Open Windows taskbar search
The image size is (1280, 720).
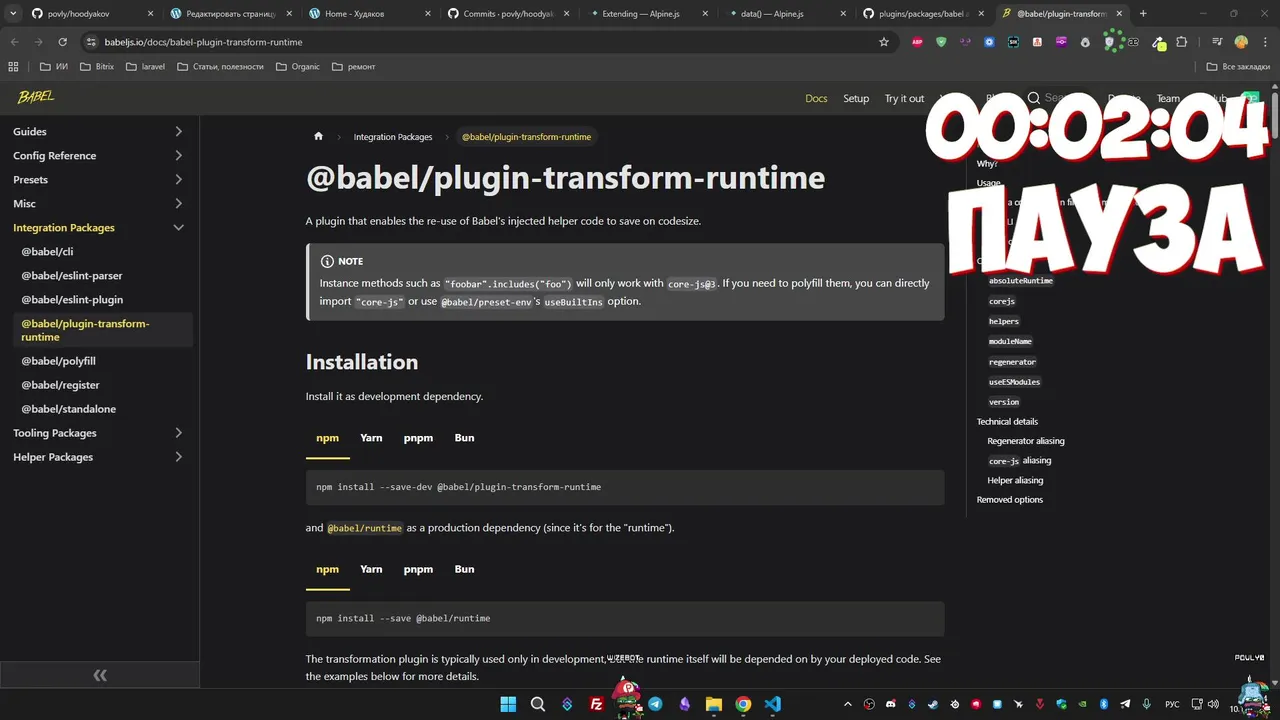537,704
